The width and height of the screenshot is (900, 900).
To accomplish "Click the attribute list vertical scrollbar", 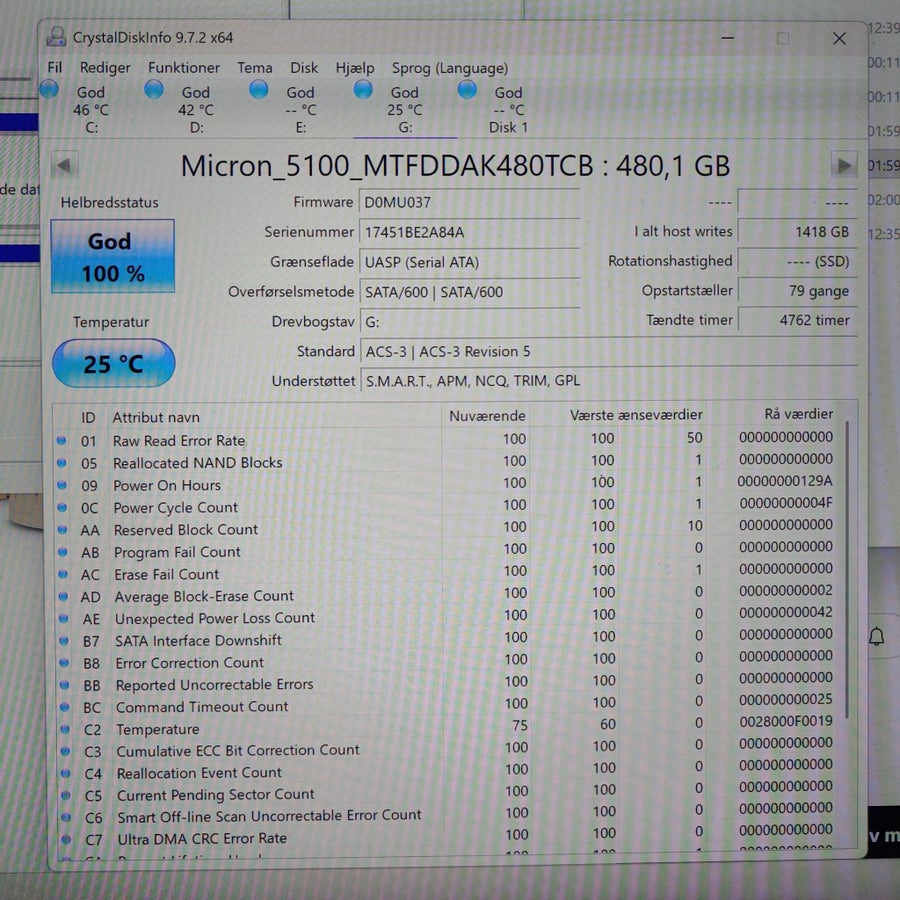I will 848,568.
